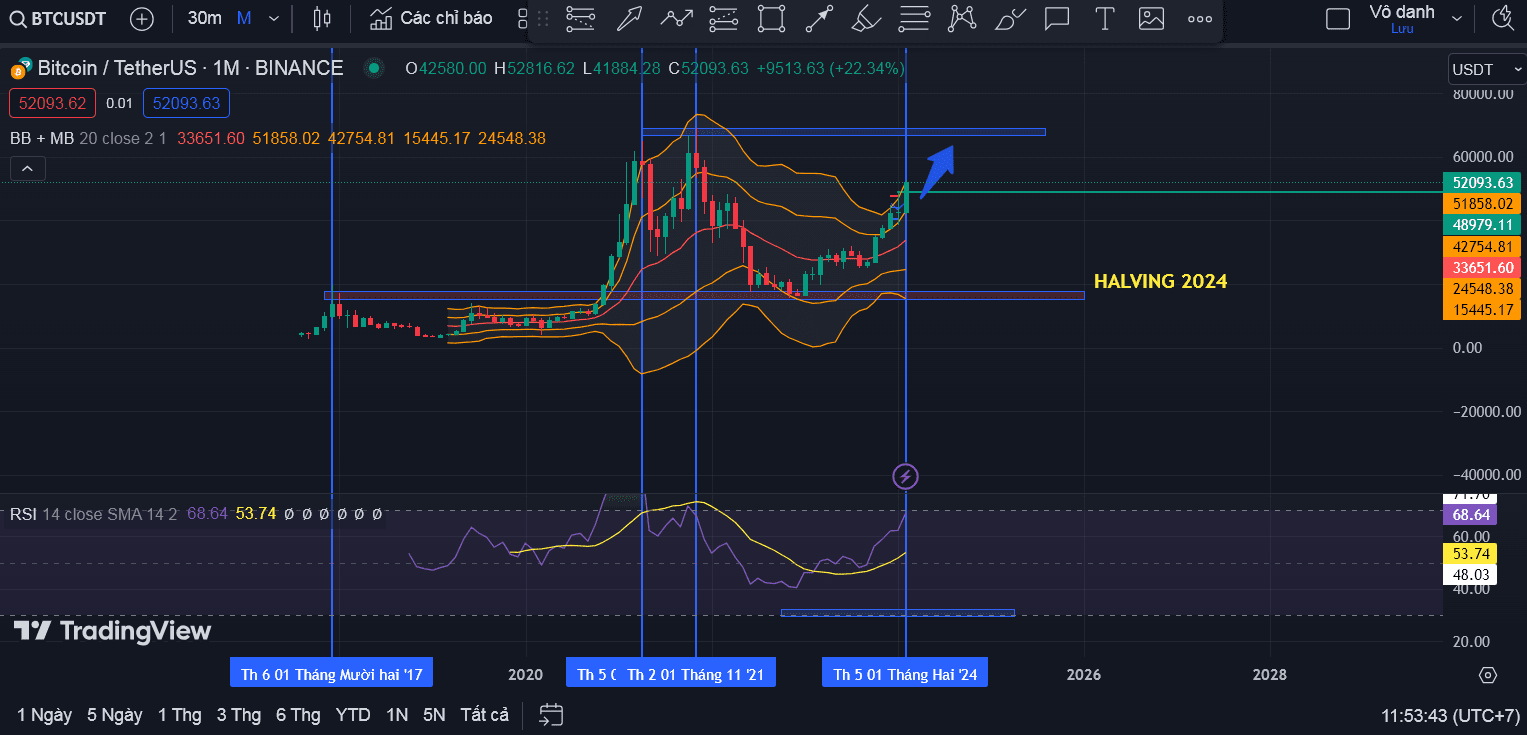The width and height of the screenshot is (1527, 735).
Task: Click the 53.74 yellow RSI SMA label
Action: point(1469,553)
